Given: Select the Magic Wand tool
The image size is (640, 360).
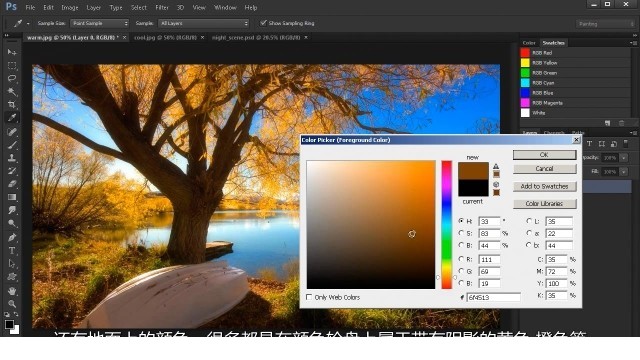Looking at the screenshot, I should coord(12,91).
